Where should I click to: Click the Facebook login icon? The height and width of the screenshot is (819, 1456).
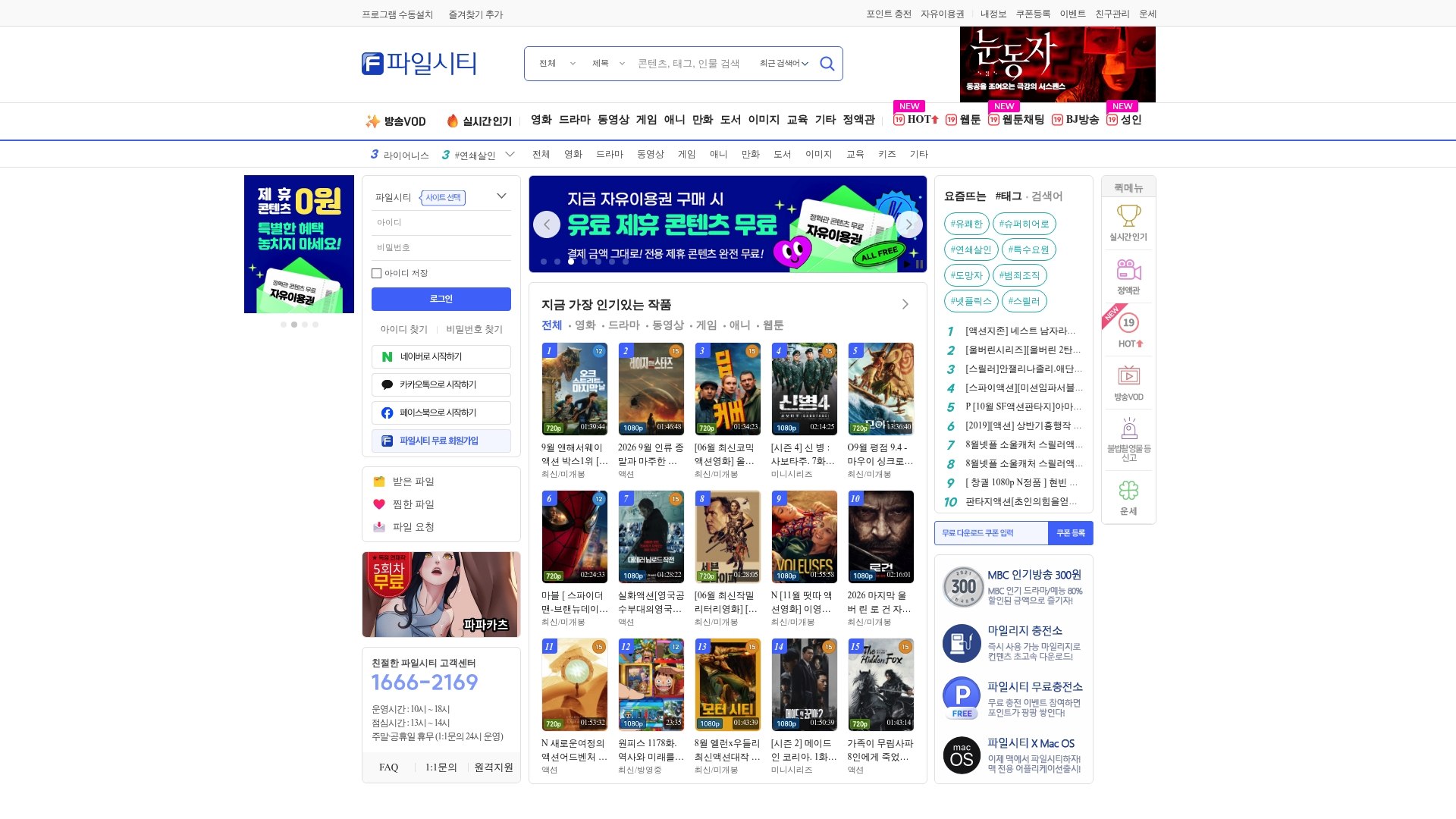pyautogui.click(x=387, y=413)
